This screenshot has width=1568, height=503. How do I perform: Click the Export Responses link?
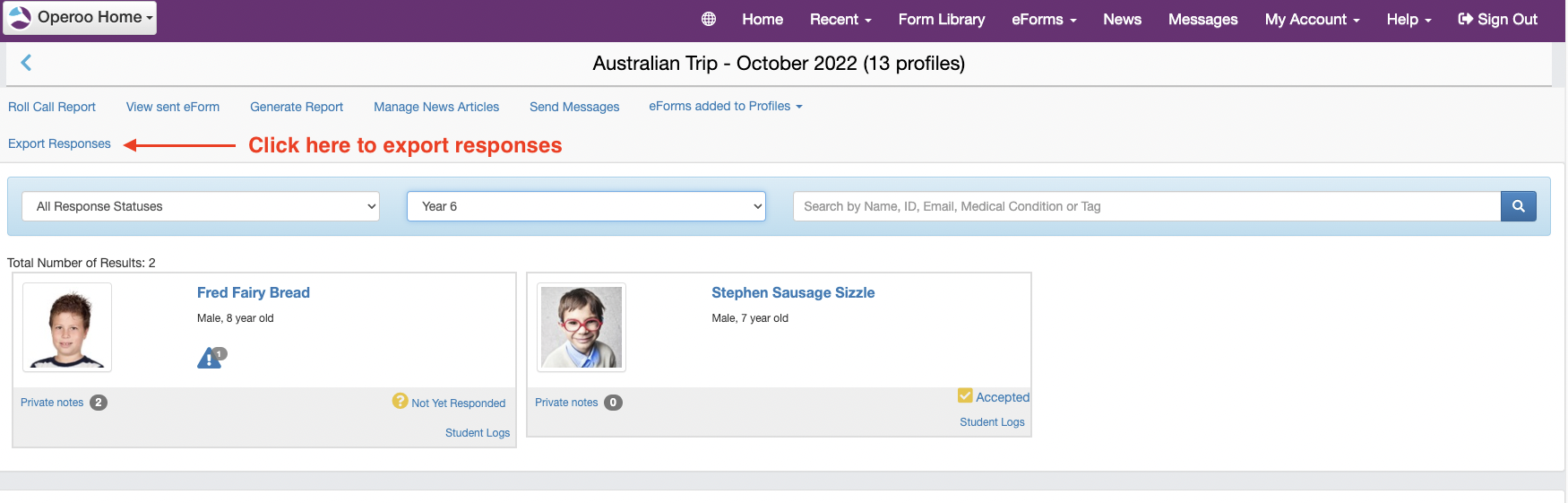pos(59,143)
